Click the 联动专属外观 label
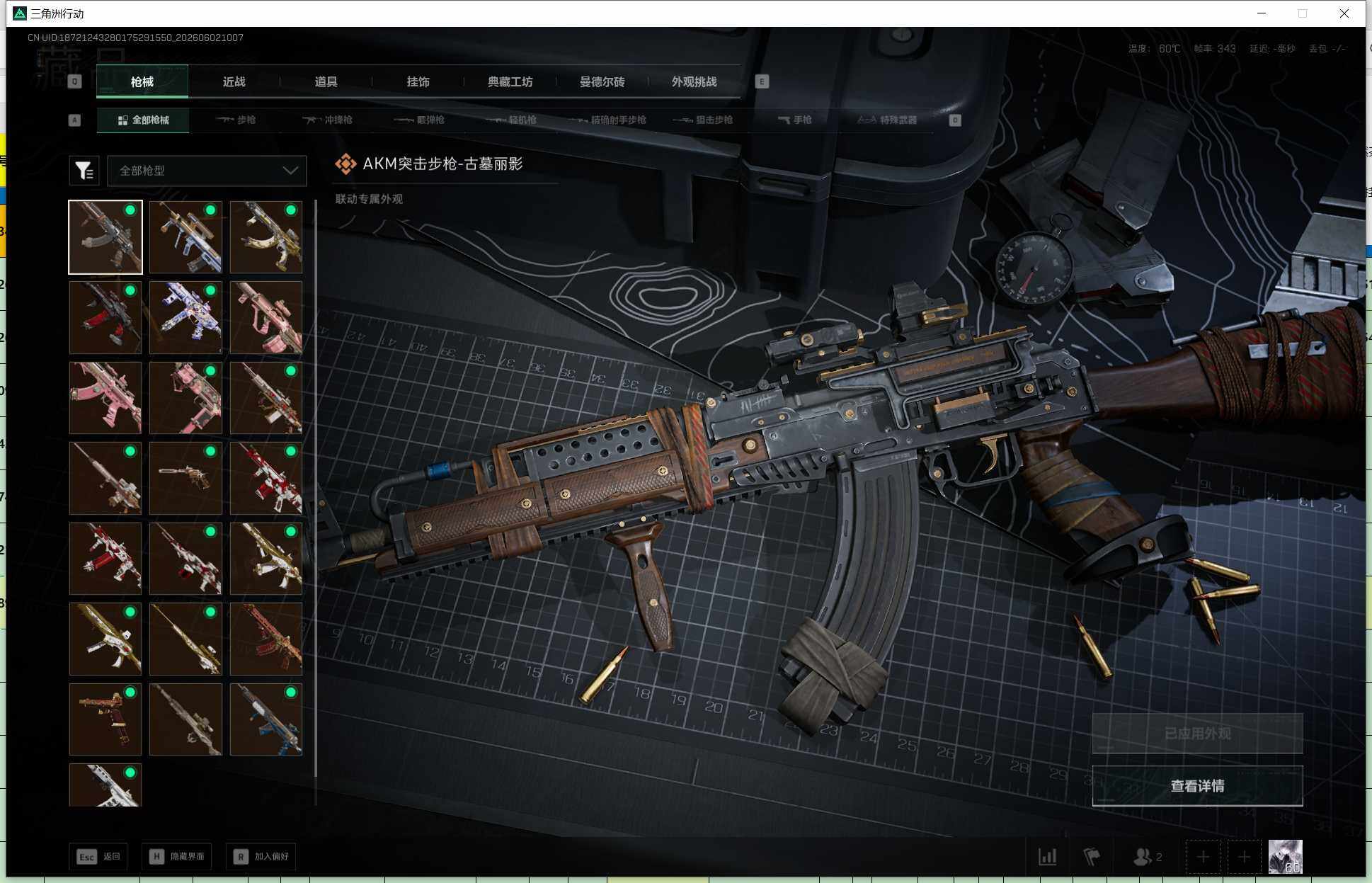1372x883 pixels. tap(369, 199)
